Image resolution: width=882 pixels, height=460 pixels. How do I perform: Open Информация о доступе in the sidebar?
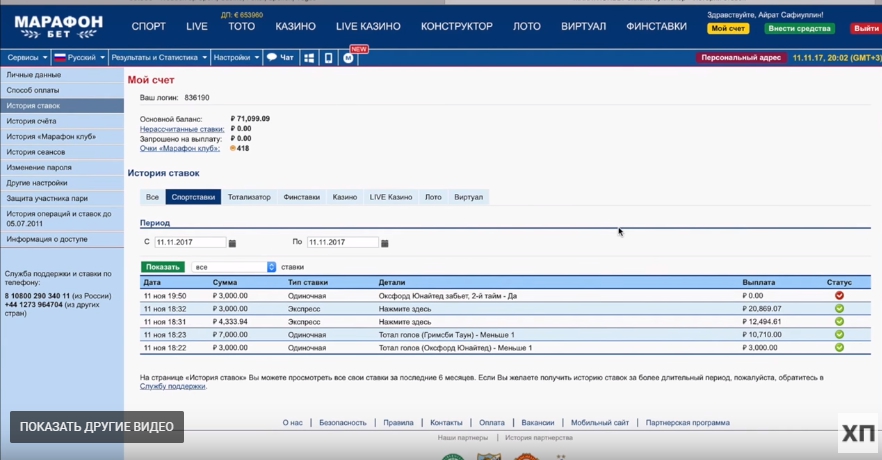(x=62, y=239)
